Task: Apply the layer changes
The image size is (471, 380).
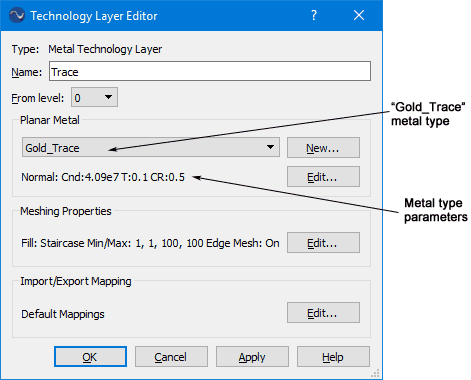Action: 252,357
